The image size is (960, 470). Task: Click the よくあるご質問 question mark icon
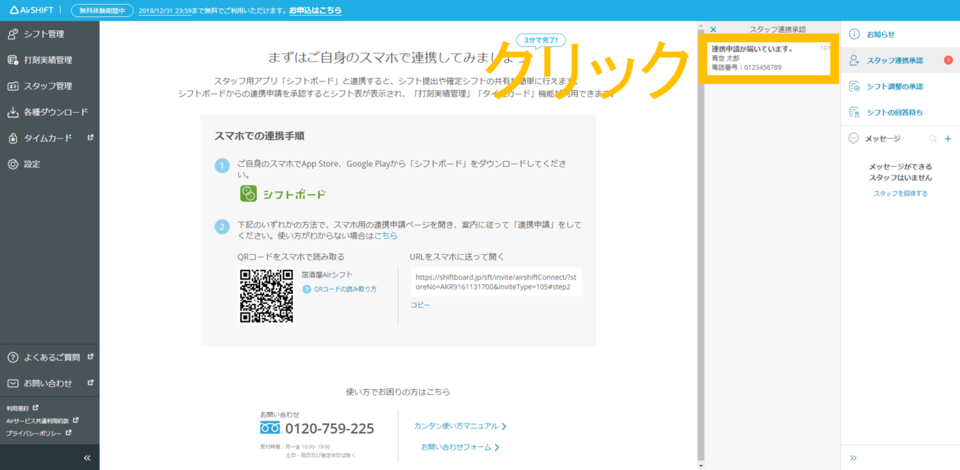[13, 357]
